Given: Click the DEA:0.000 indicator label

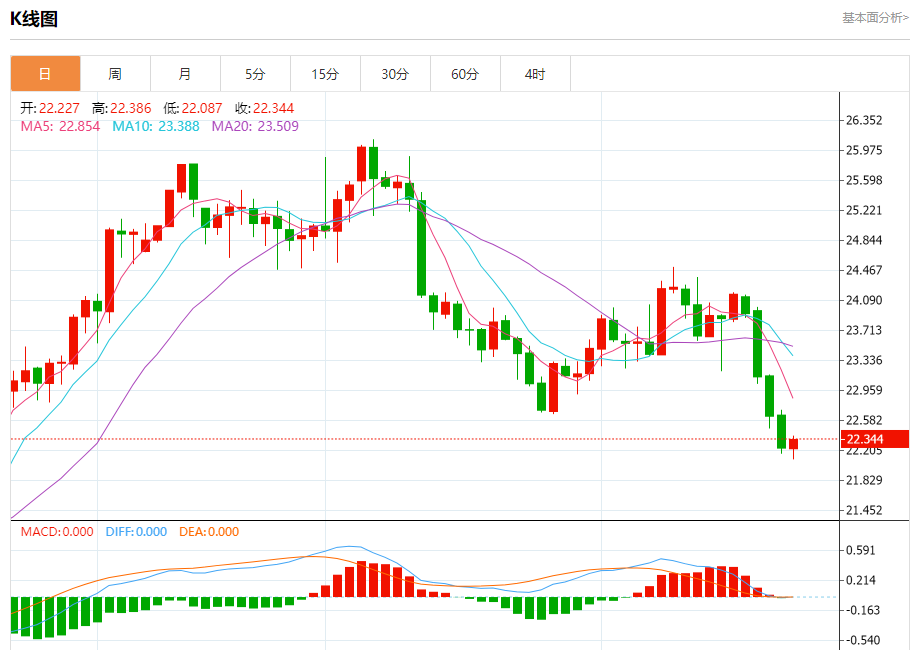Looking at the screenshot, I should [x=209, y=532].
